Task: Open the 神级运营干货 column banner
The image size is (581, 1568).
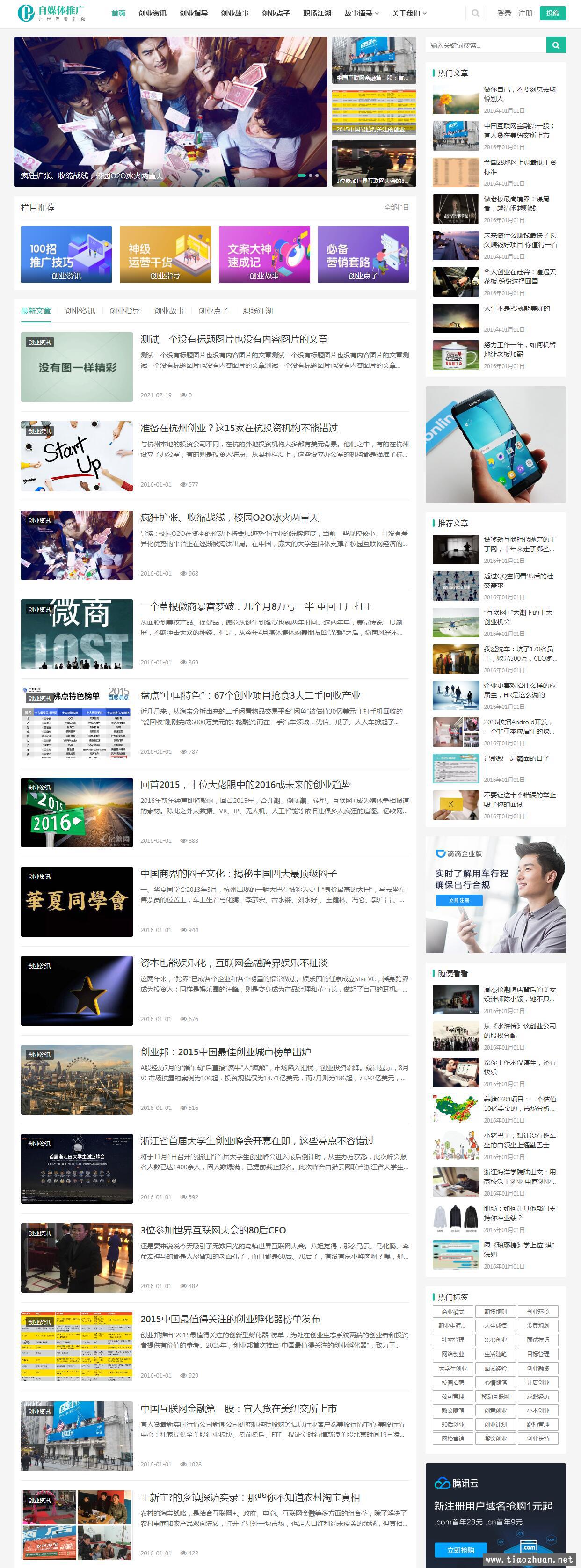Action: (x=165, y=255)
